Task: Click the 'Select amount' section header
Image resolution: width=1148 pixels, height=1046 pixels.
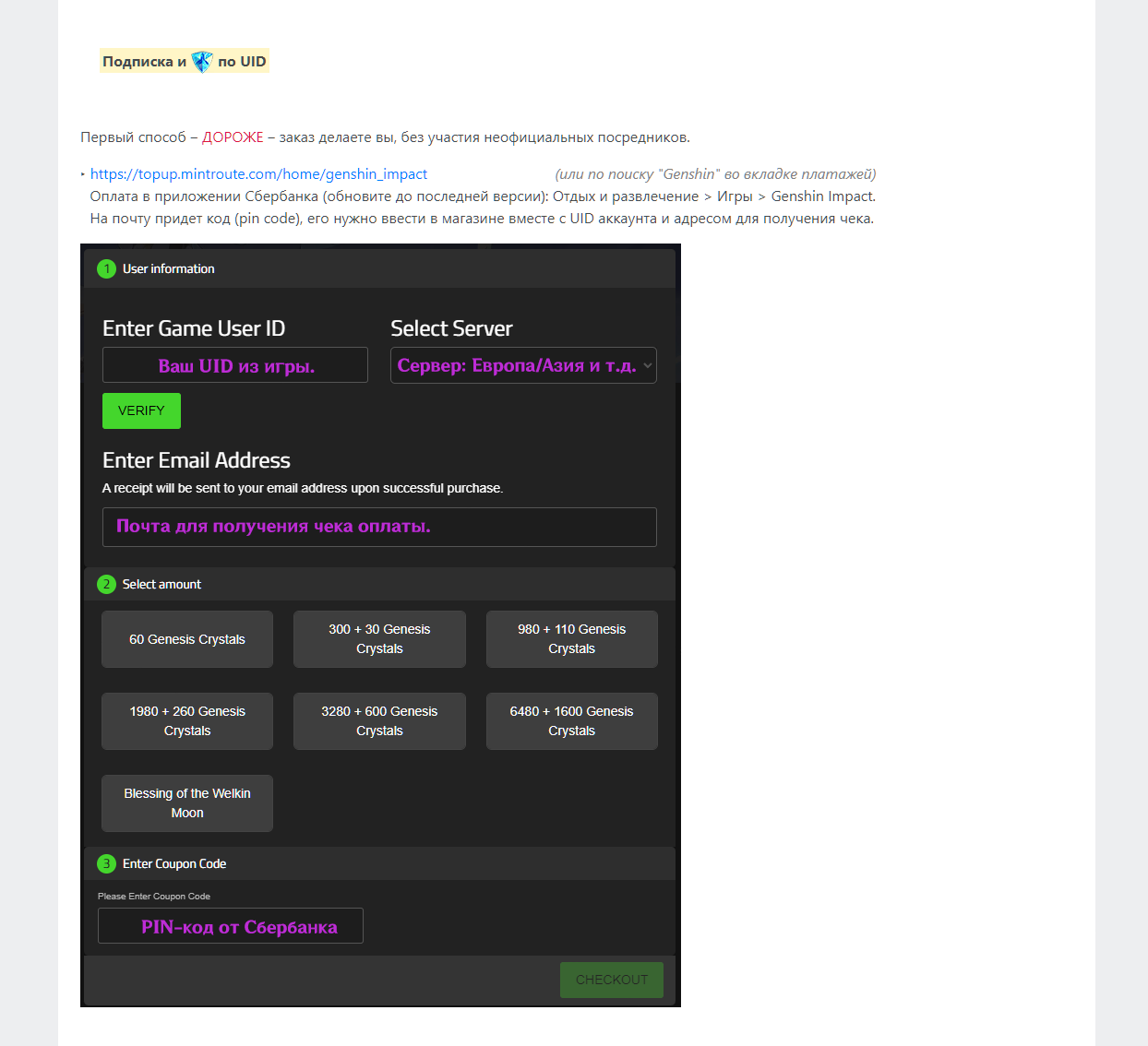Action: point(379,584)
